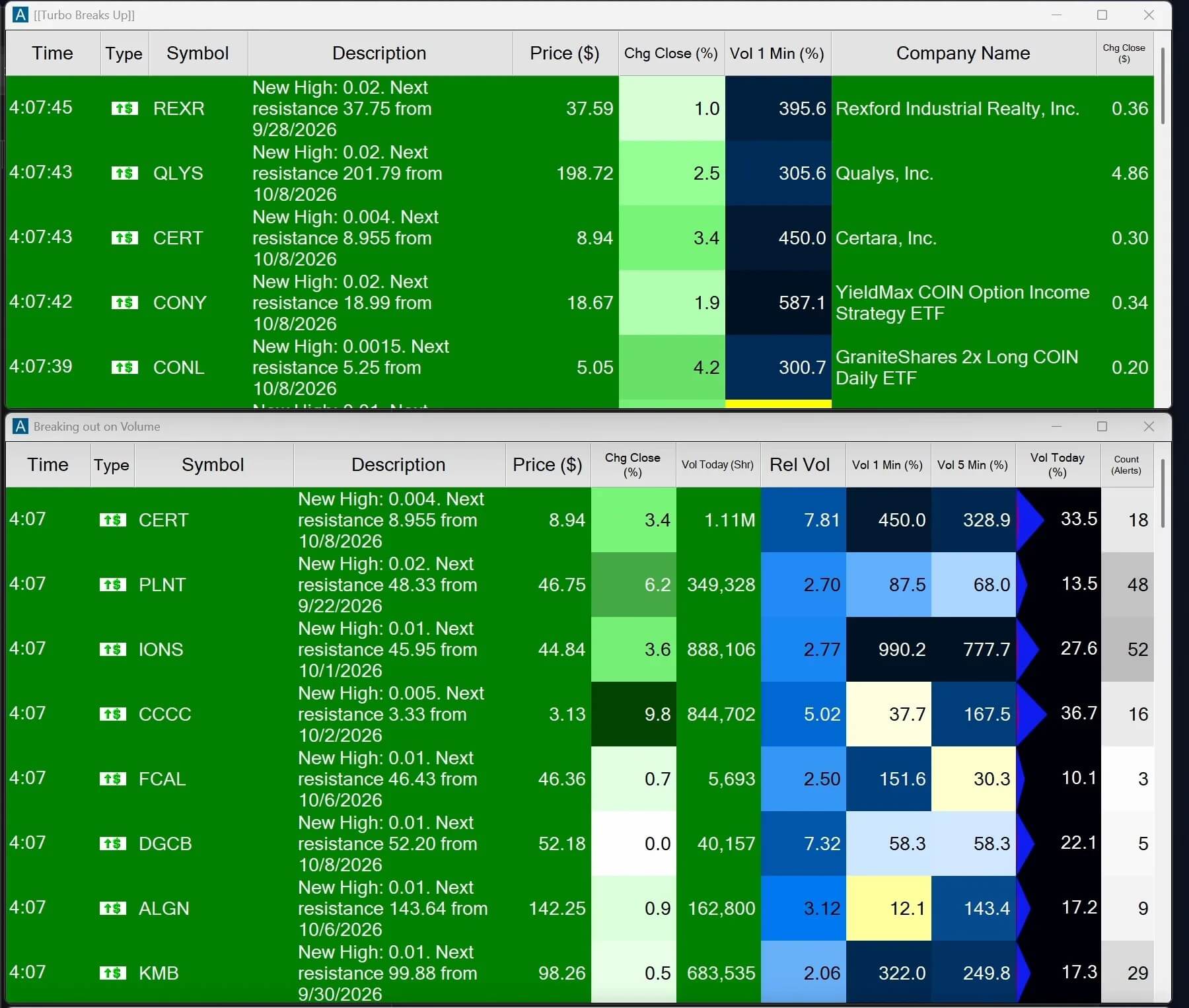
Task: Click Qualys, Inc. company name
Action: click(x=884, y=173)
